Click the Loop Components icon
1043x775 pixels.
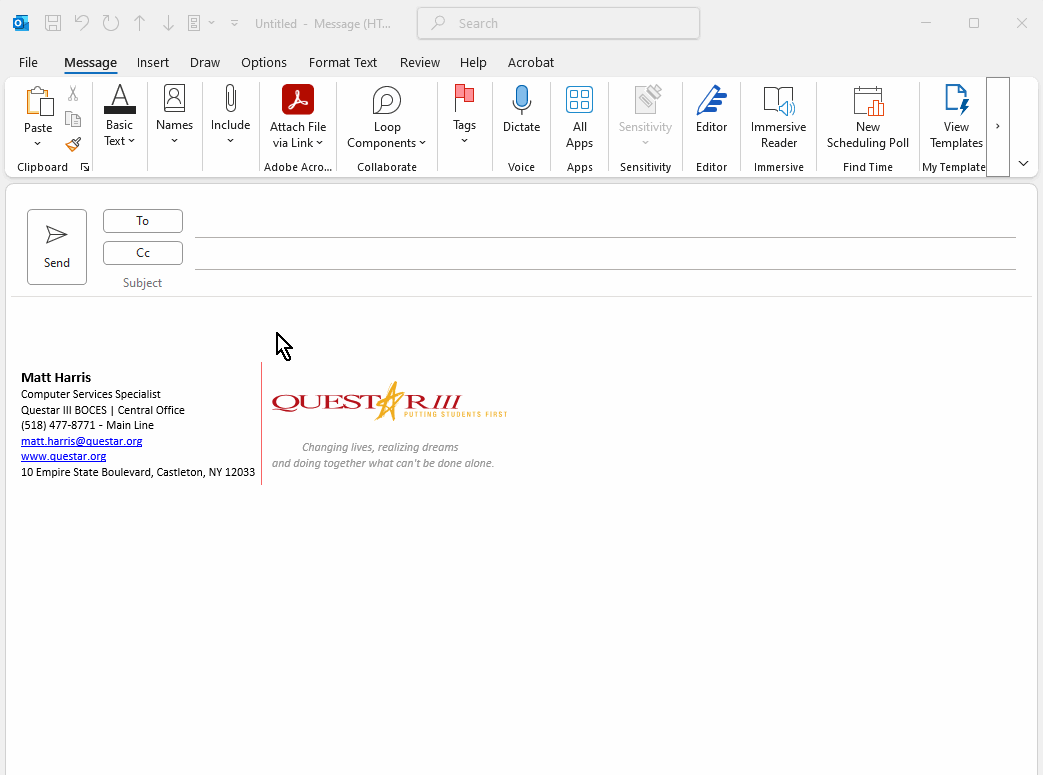pyautogui.click(x=386, y=100)
